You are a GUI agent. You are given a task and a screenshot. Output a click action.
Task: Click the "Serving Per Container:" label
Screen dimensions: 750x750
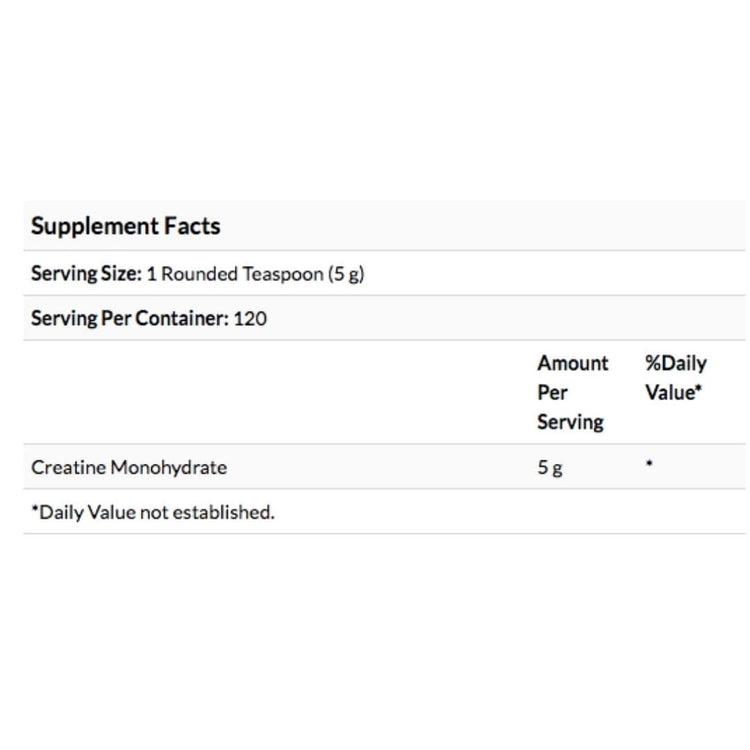click(130, 318)
